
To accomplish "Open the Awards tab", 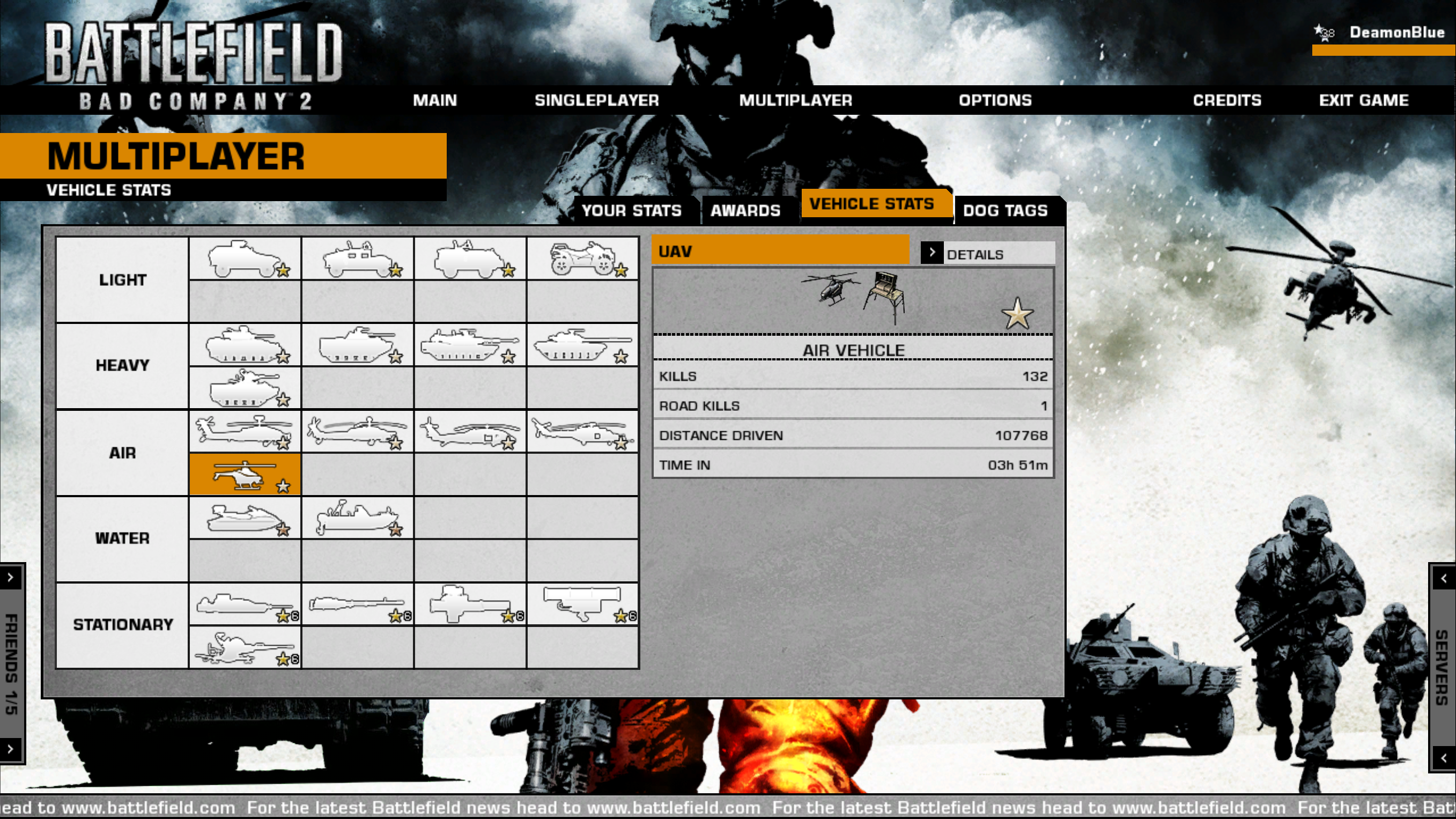I will [x=745, y=210].
